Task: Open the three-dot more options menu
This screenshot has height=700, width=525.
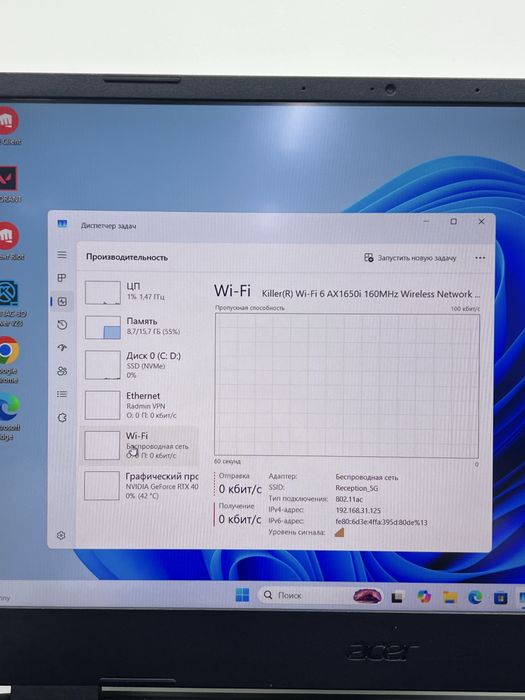Action: [x=480, y=258]
